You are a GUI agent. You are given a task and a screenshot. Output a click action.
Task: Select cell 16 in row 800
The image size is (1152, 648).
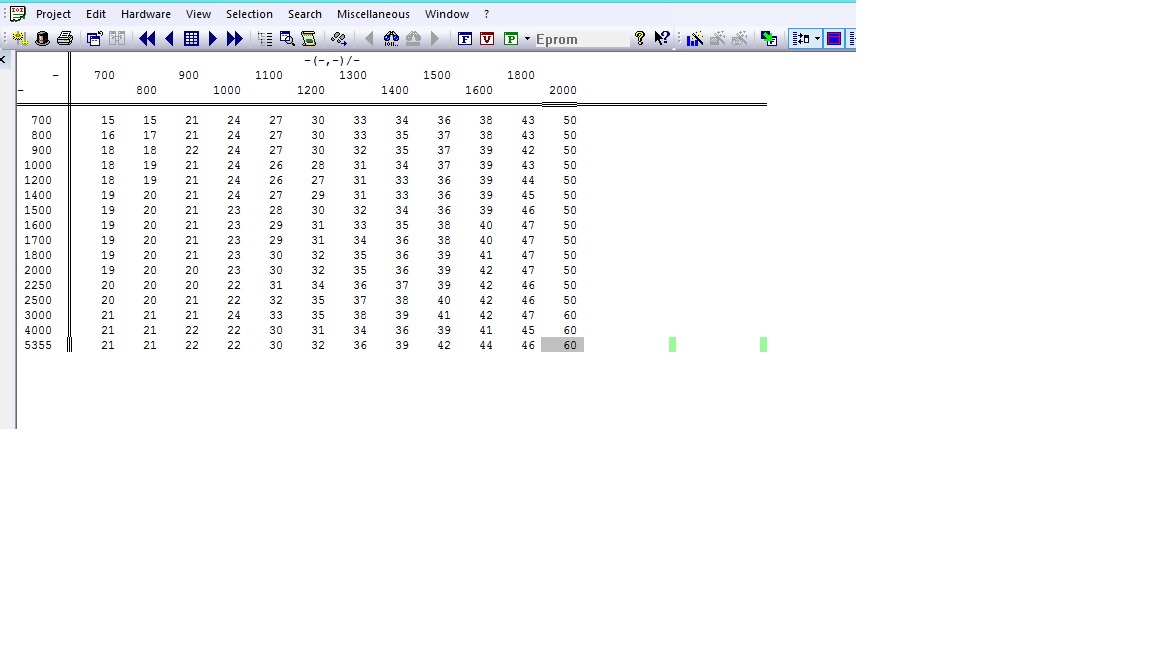coord(108,135)
